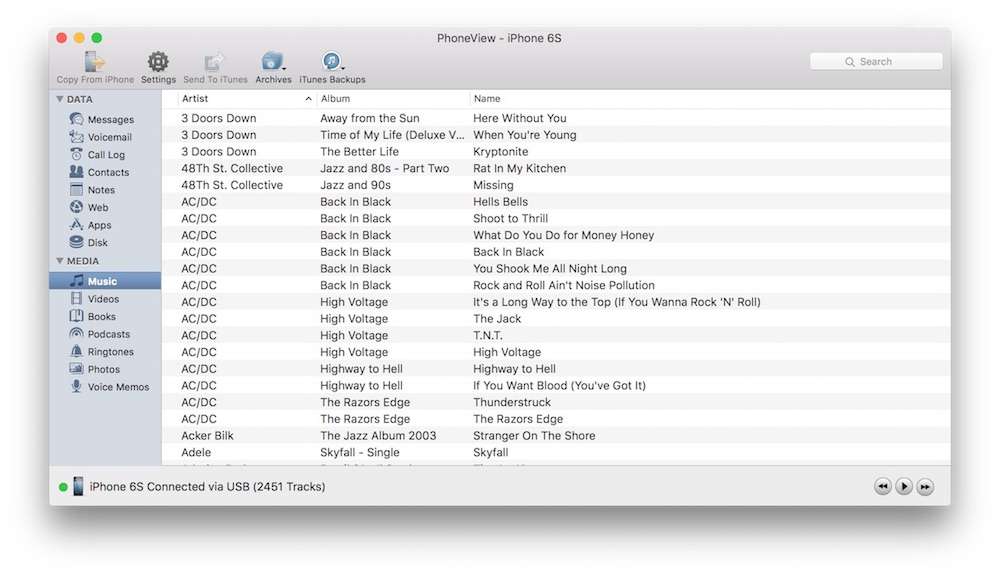Click the fast-forward playback button
The width and height of the screenshot is (1000, 576).
[x=925, y=487]
